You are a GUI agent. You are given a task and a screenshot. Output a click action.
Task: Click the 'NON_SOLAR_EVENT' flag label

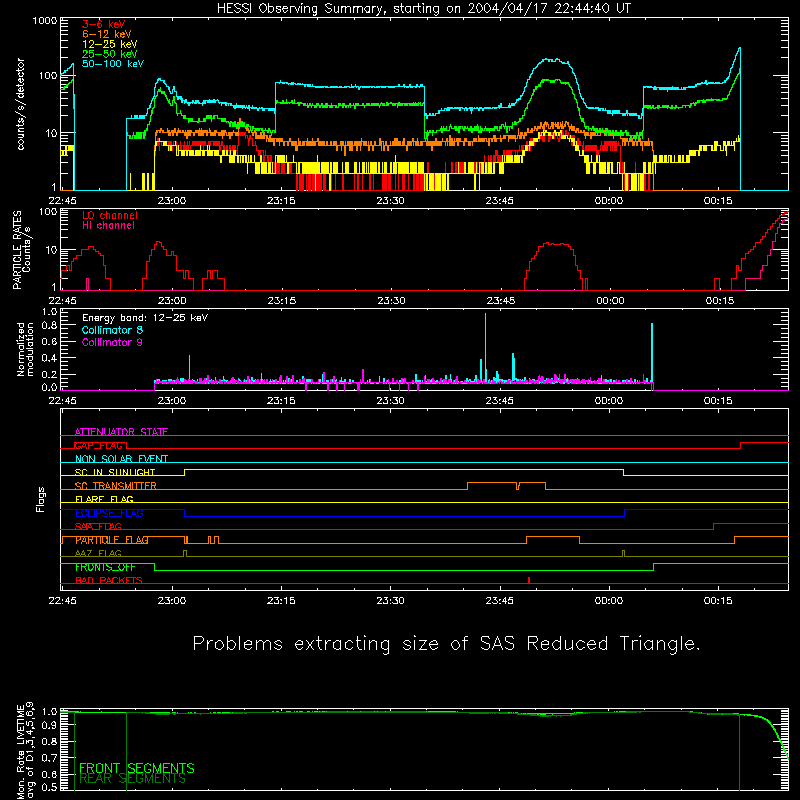click(x=121, y=459)
